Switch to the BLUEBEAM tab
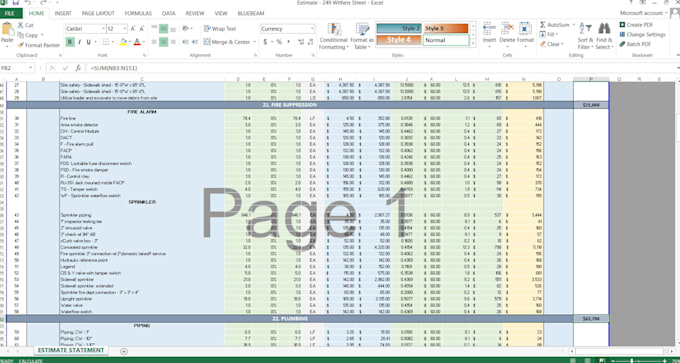 (x=251, y=13)
